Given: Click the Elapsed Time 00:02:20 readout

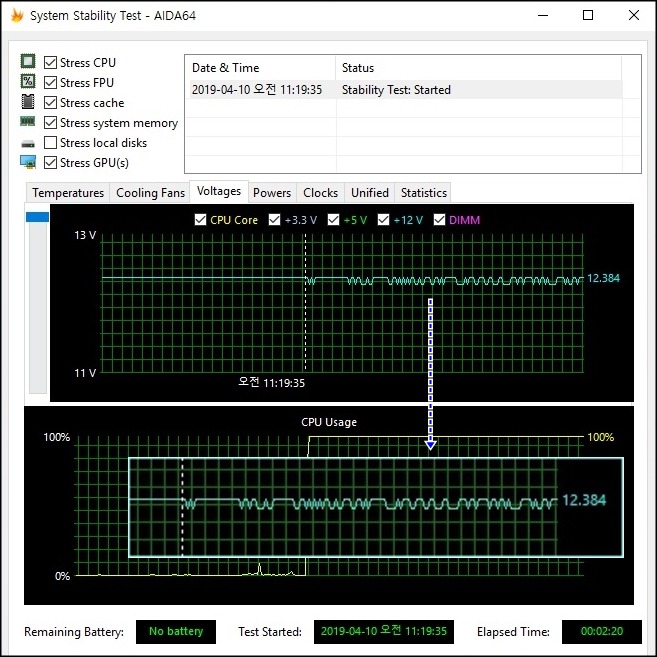Looking at the screenshot, I should [602, 631].
